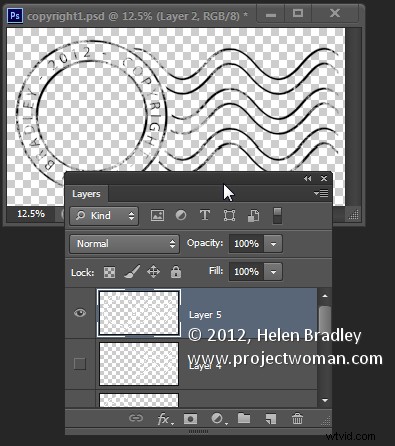Open the Opacity slider dropdown arrow
Screen dimensions: 395x446
(x=273, y=244)
